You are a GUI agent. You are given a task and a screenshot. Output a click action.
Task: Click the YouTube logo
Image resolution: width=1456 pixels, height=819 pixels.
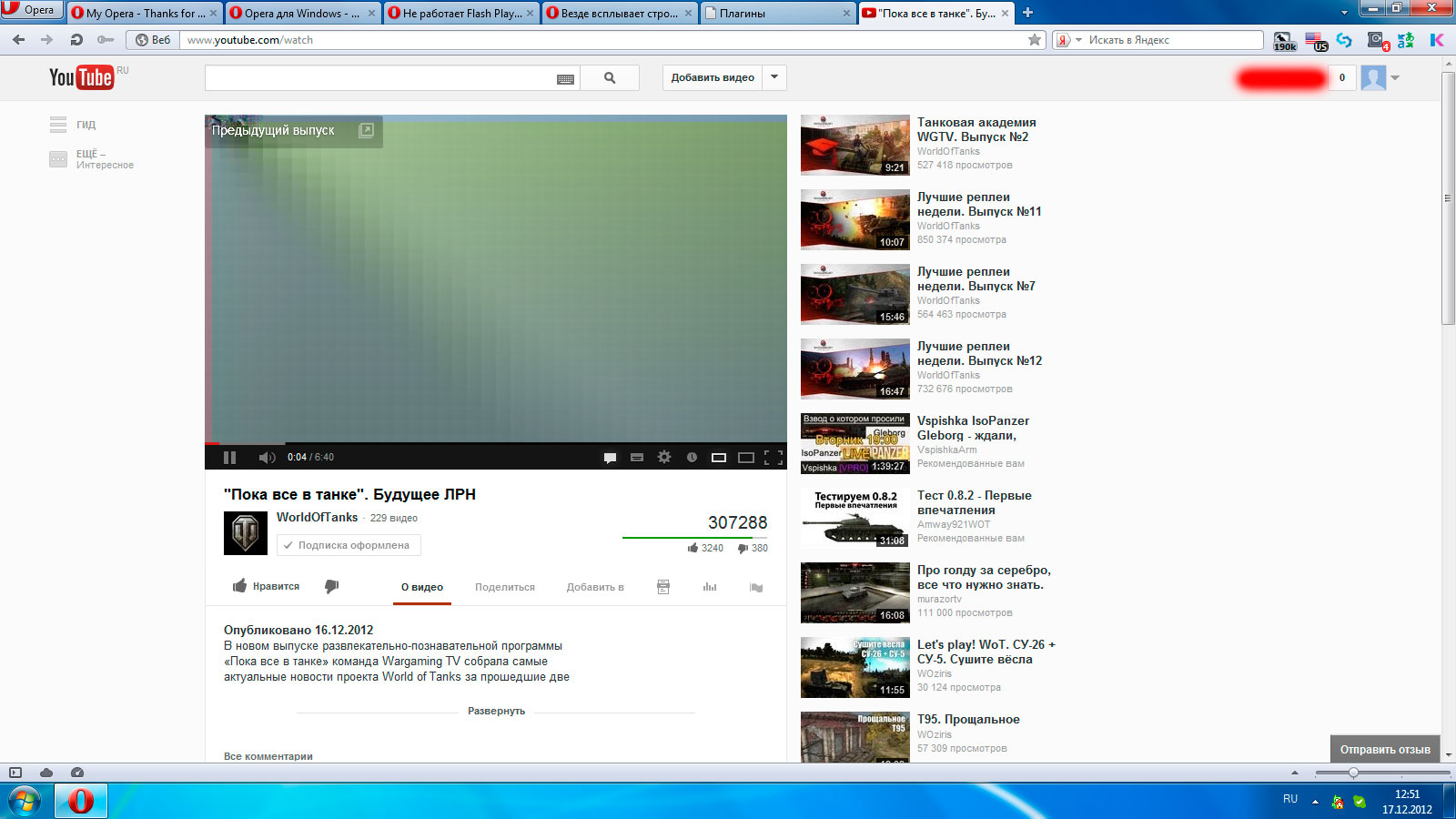coord(82,77)
